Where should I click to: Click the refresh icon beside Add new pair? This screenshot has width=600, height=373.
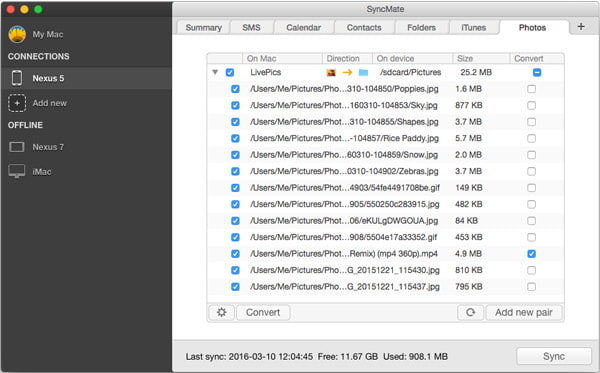click(470, 312)
